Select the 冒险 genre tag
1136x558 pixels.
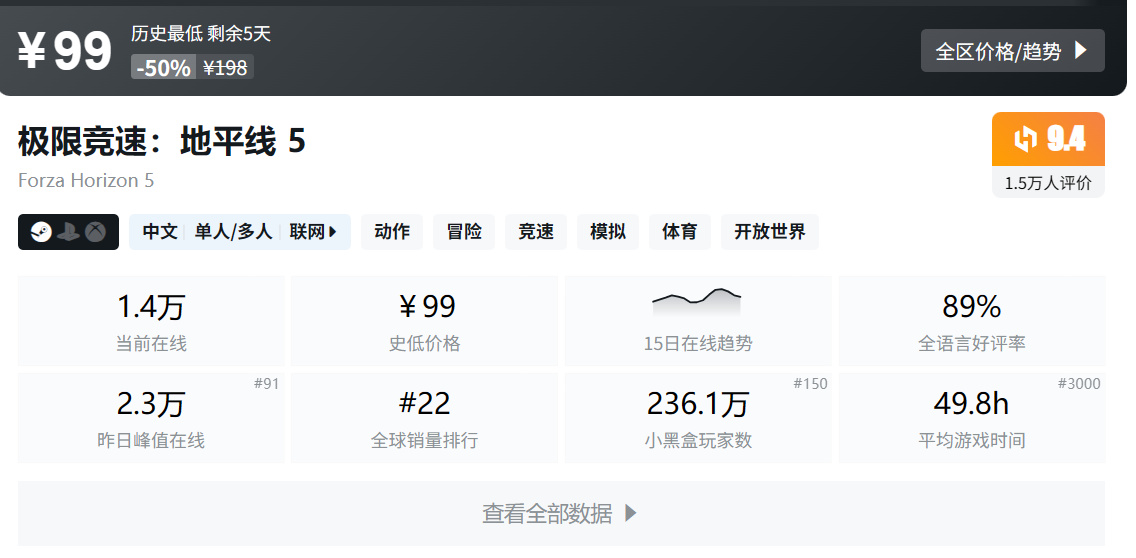point(464,232)
